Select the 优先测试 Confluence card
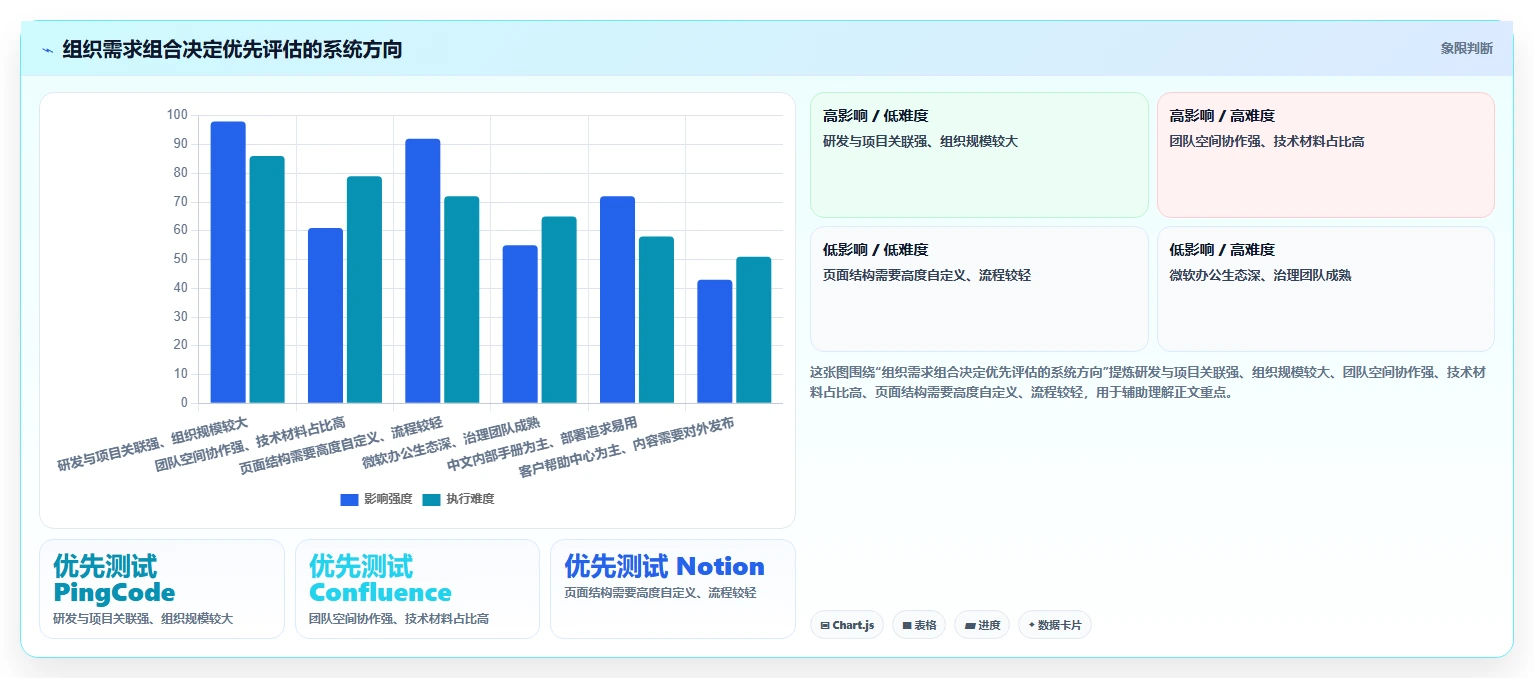Screen dimensions: 1534x678 click(417, 589)
